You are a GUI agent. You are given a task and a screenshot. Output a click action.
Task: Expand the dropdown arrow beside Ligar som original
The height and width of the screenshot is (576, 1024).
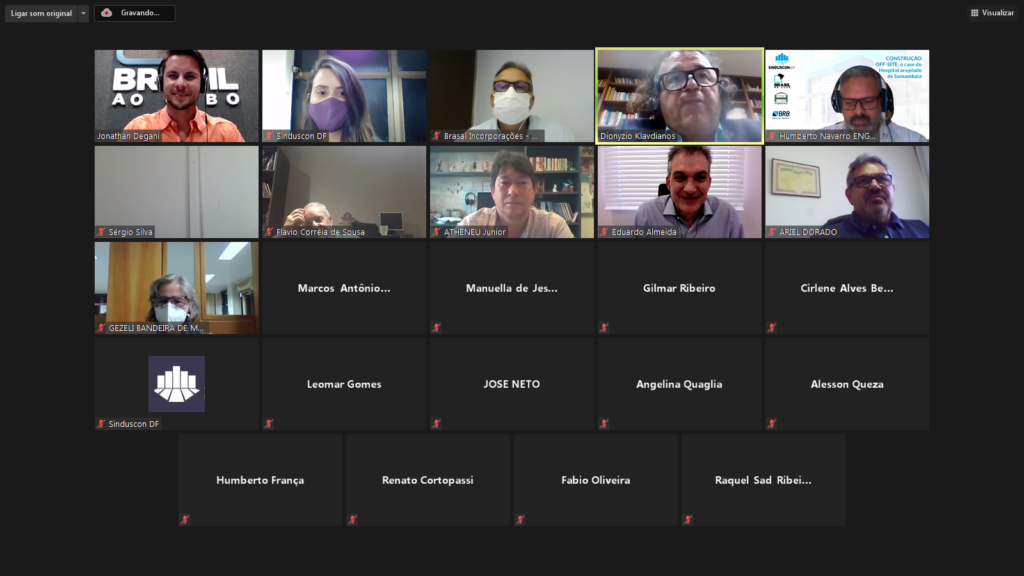pyautogui.click(x=84, y=13)
